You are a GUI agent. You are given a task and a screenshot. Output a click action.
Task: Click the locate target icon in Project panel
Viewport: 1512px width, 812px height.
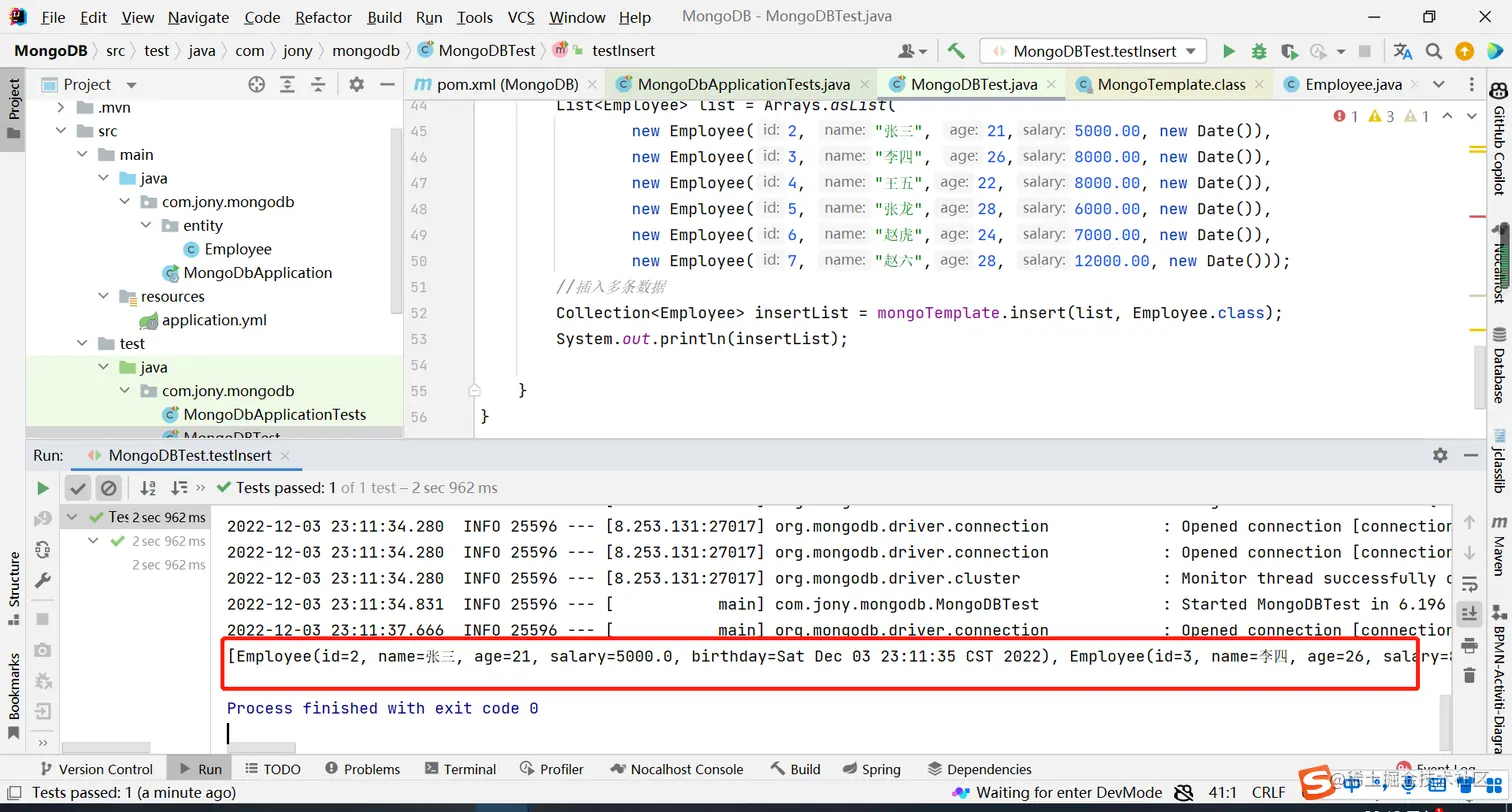coord(256,85)
